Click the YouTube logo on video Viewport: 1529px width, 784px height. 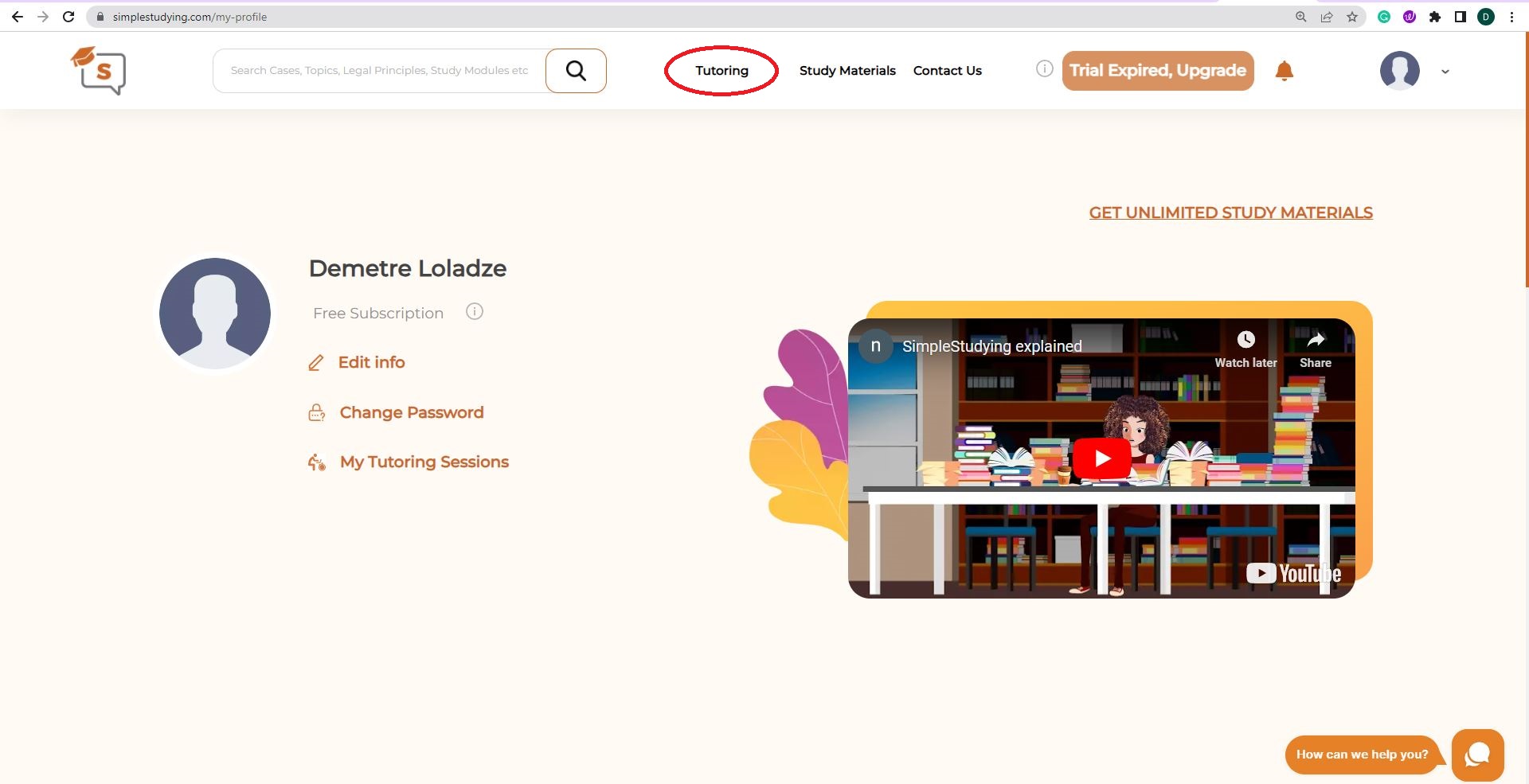pyautogui.click(x=1293, y=573)
